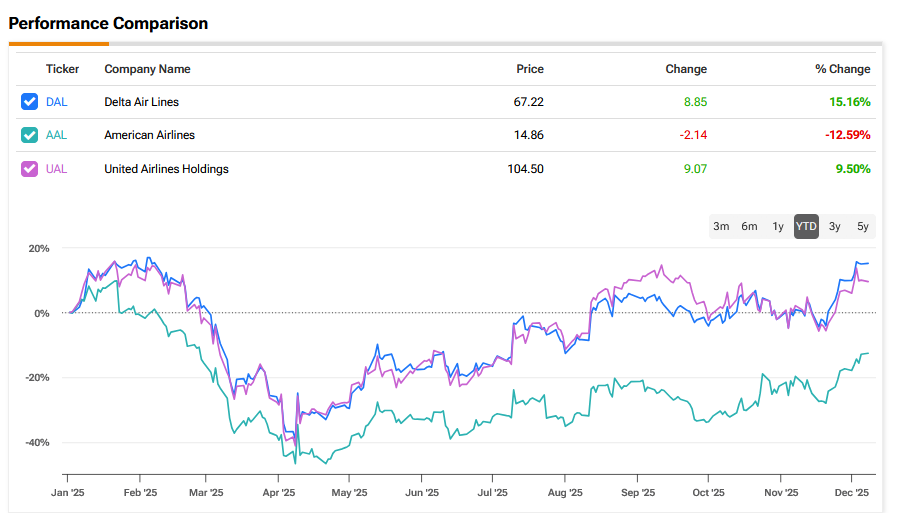Screen dimensions: 901x513
Task: Open the UAL ticker link
Action: [57, 169]
